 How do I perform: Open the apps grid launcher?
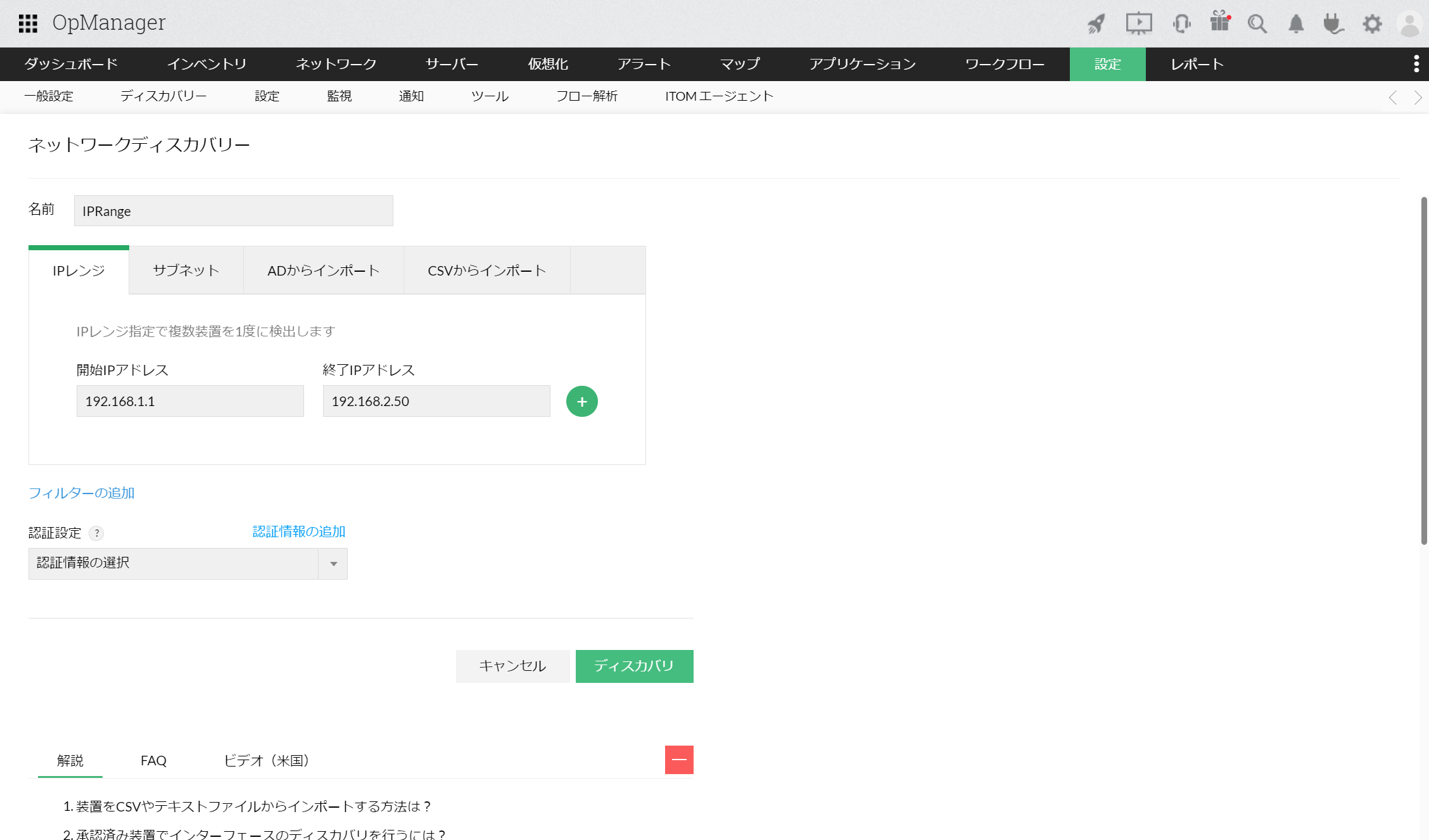28,23
